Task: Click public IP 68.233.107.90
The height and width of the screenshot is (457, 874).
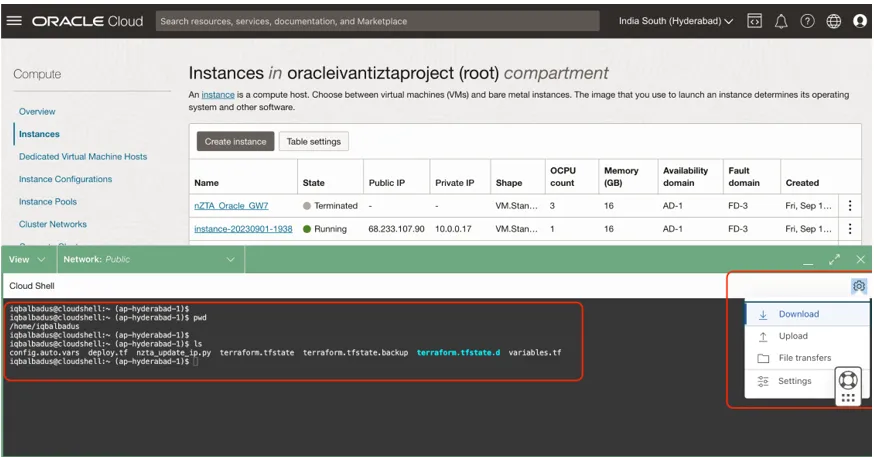Action: (x=396, y=228)
